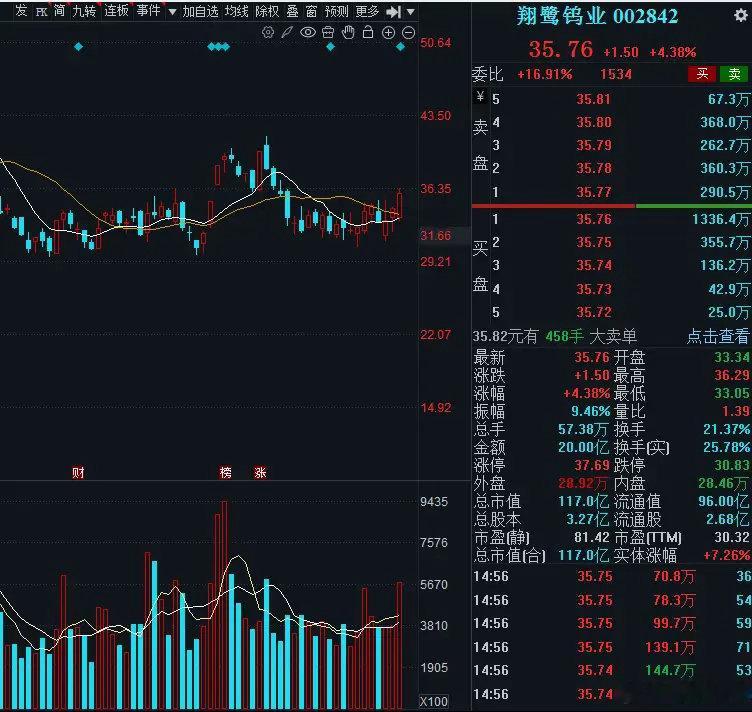Click buy 1 volume 1336.4万
Viewport: 752px width, 712px height.
[720, 219]
